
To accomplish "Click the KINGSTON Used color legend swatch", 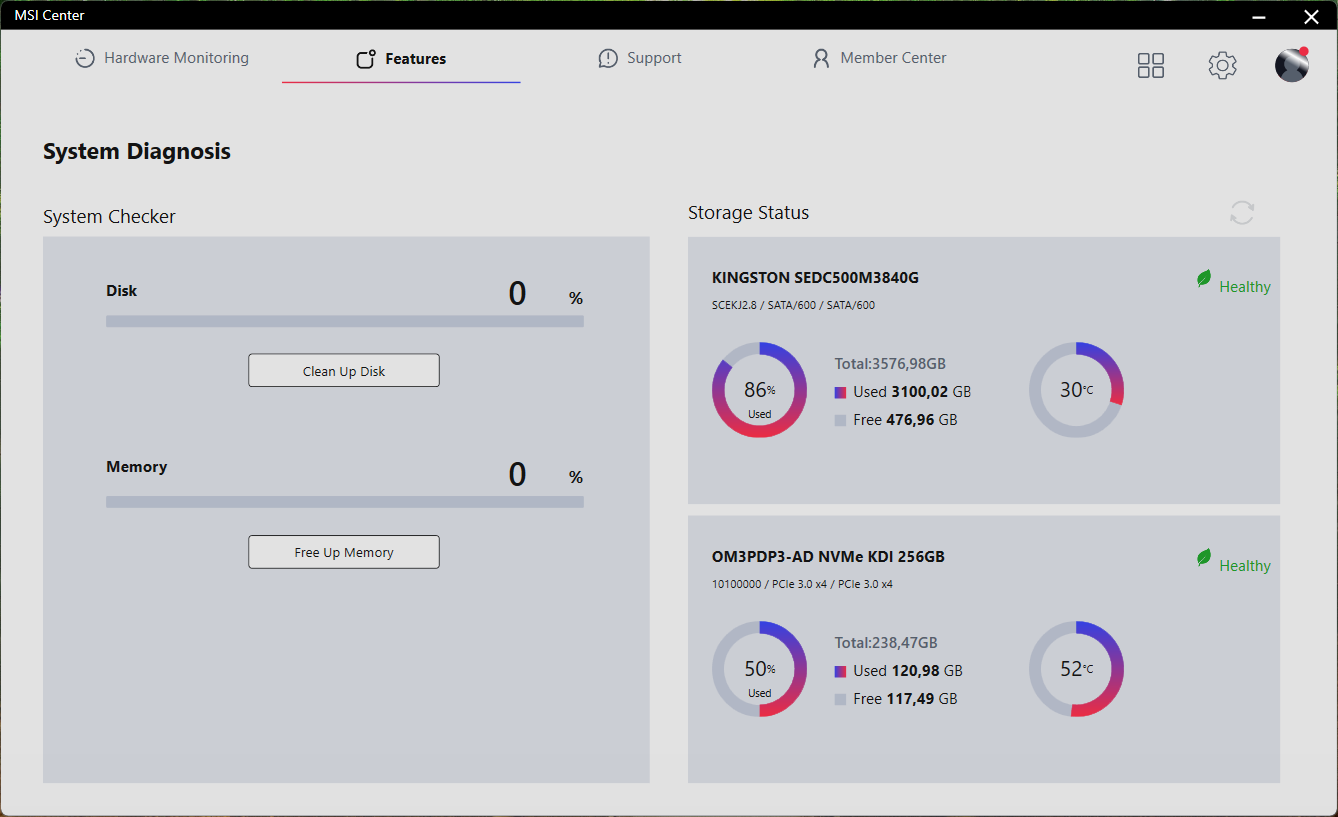I will tap(840, 393).
